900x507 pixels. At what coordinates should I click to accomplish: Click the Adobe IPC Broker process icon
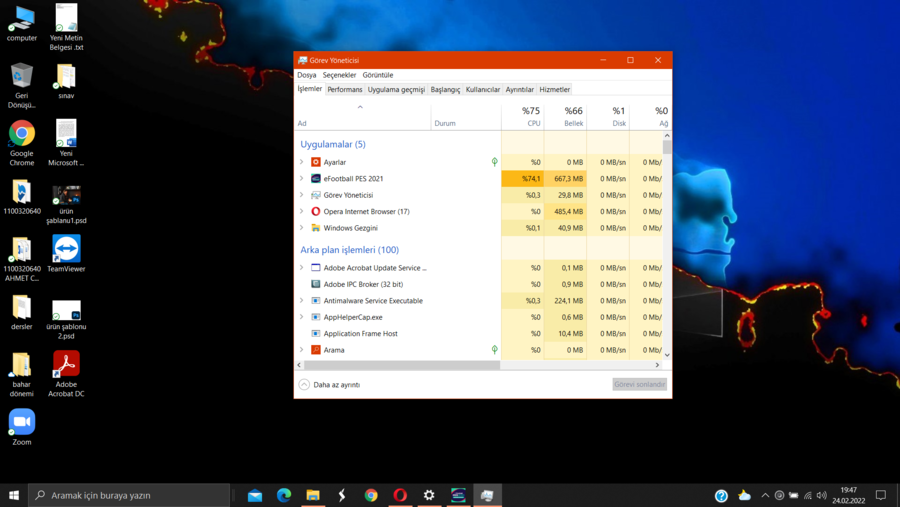316,284
